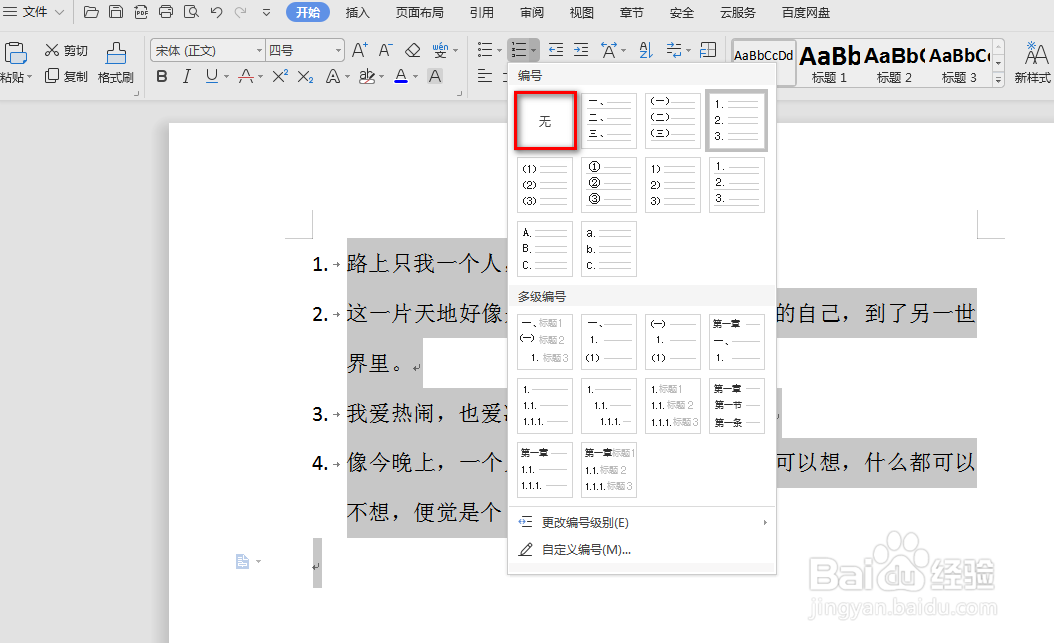Click the 输出为PDF icon
This screenshot has height=643, width=1054.
coord(141,12)
